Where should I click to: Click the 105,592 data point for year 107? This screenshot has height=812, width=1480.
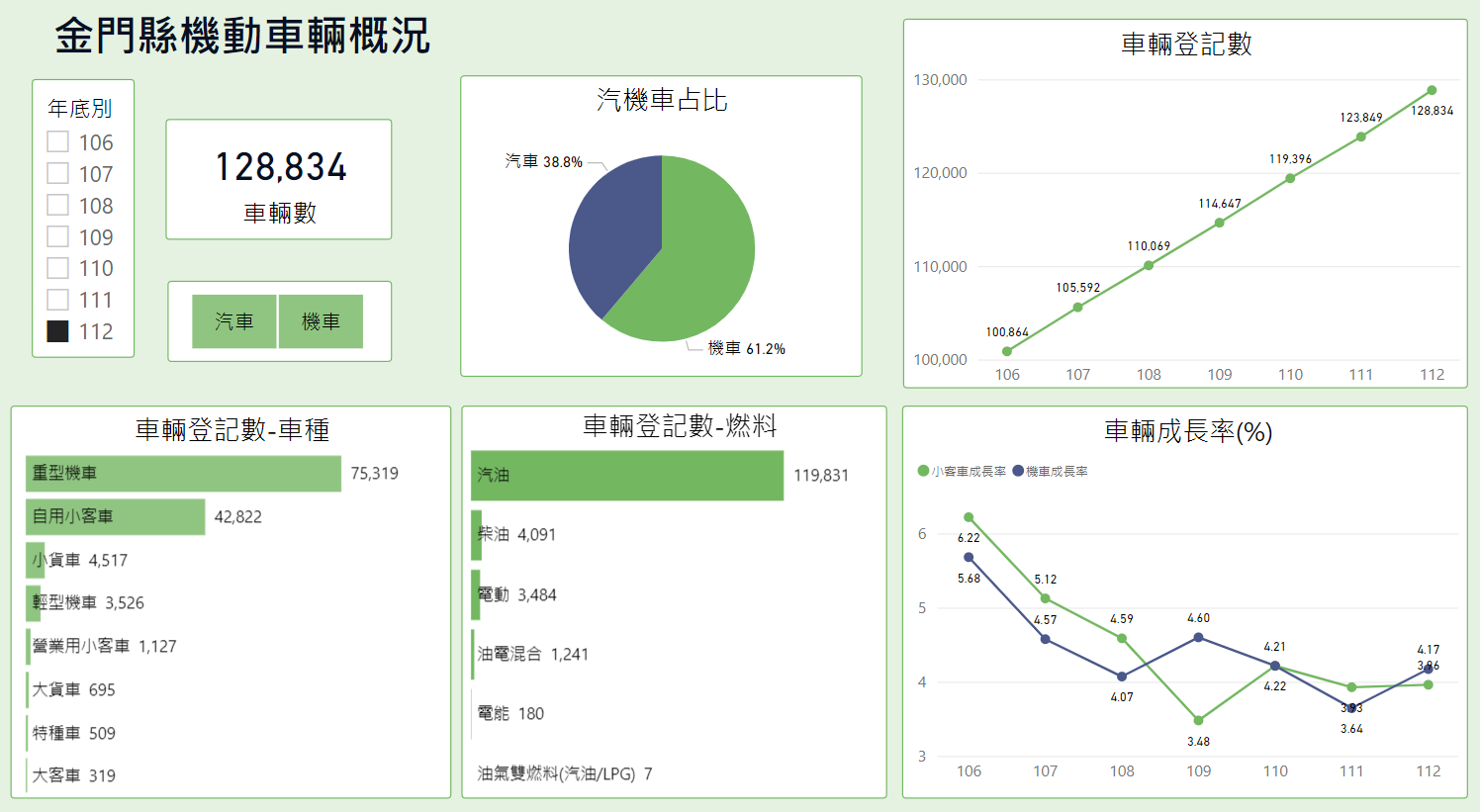[x=1077, y=307]
